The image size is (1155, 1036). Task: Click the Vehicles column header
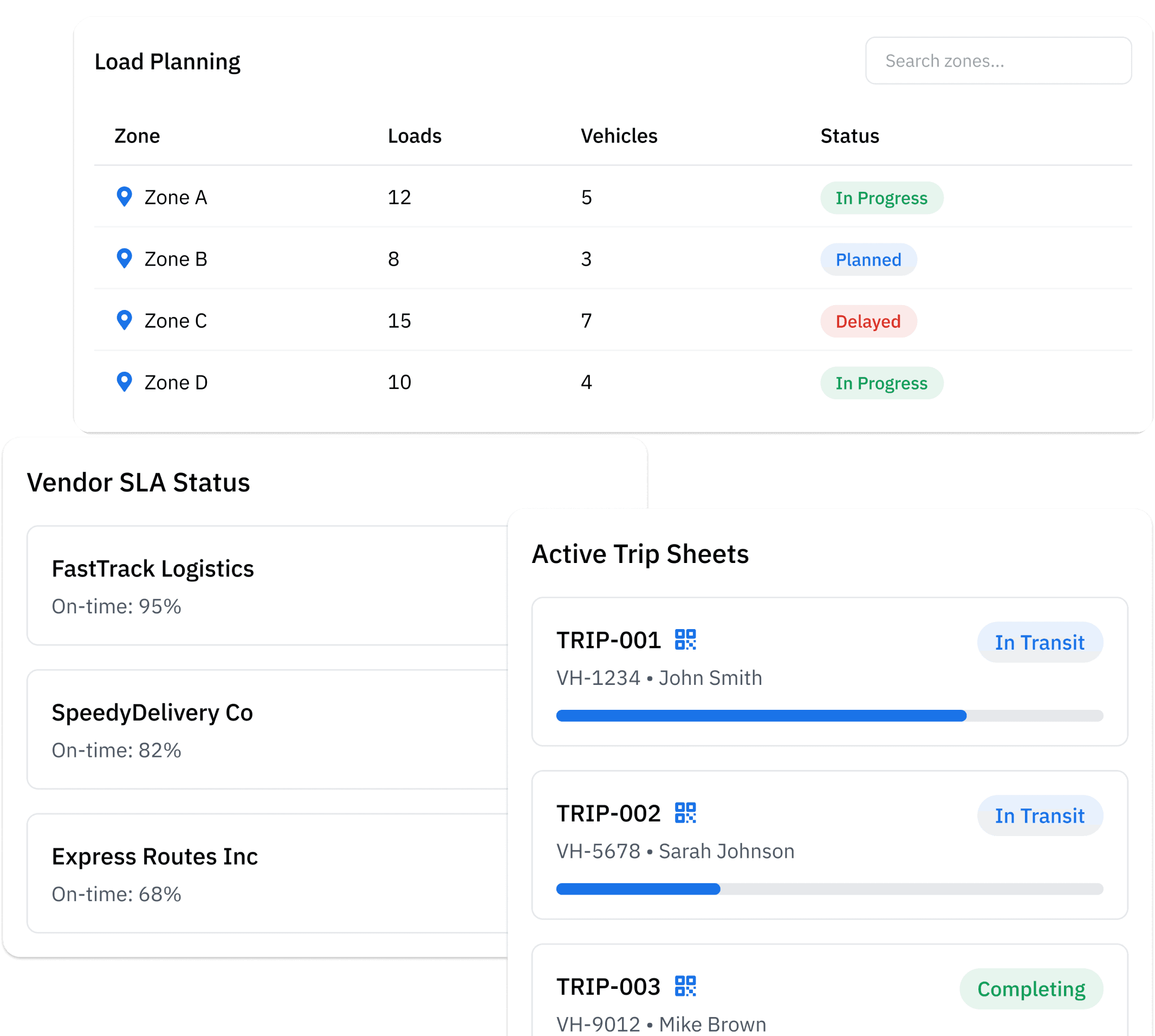619,136
